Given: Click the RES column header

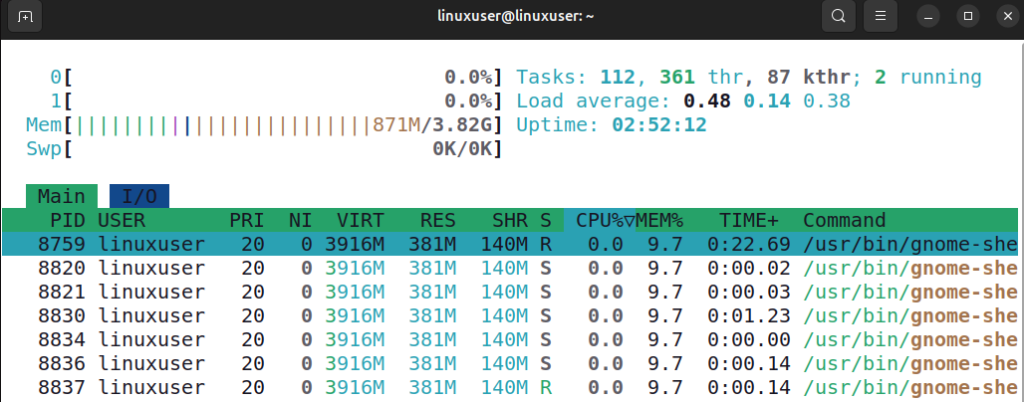Looking at the screenshot, I should tap(437, 220).
